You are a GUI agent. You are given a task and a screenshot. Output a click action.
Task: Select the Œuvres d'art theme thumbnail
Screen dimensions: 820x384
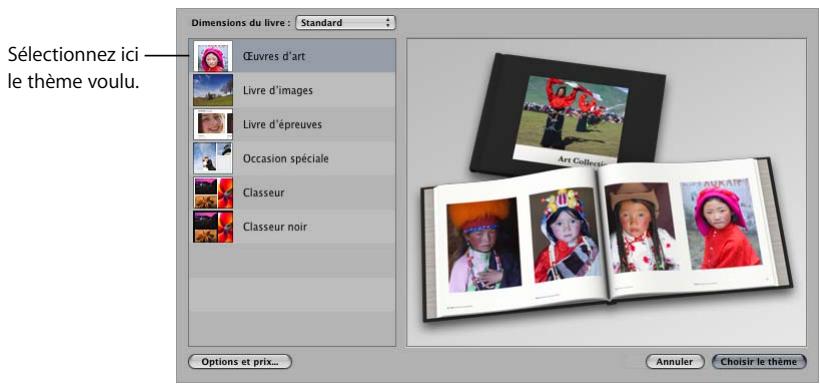pyautogui.click(x=213, y=56)
